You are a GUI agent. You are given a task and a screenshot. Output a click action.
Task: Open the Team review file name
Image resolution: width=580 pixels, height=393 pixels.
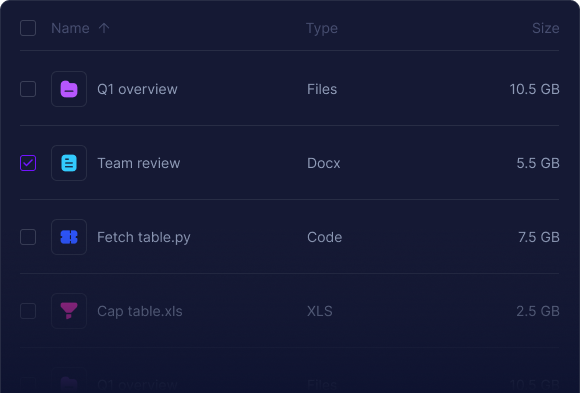[139, 163]
